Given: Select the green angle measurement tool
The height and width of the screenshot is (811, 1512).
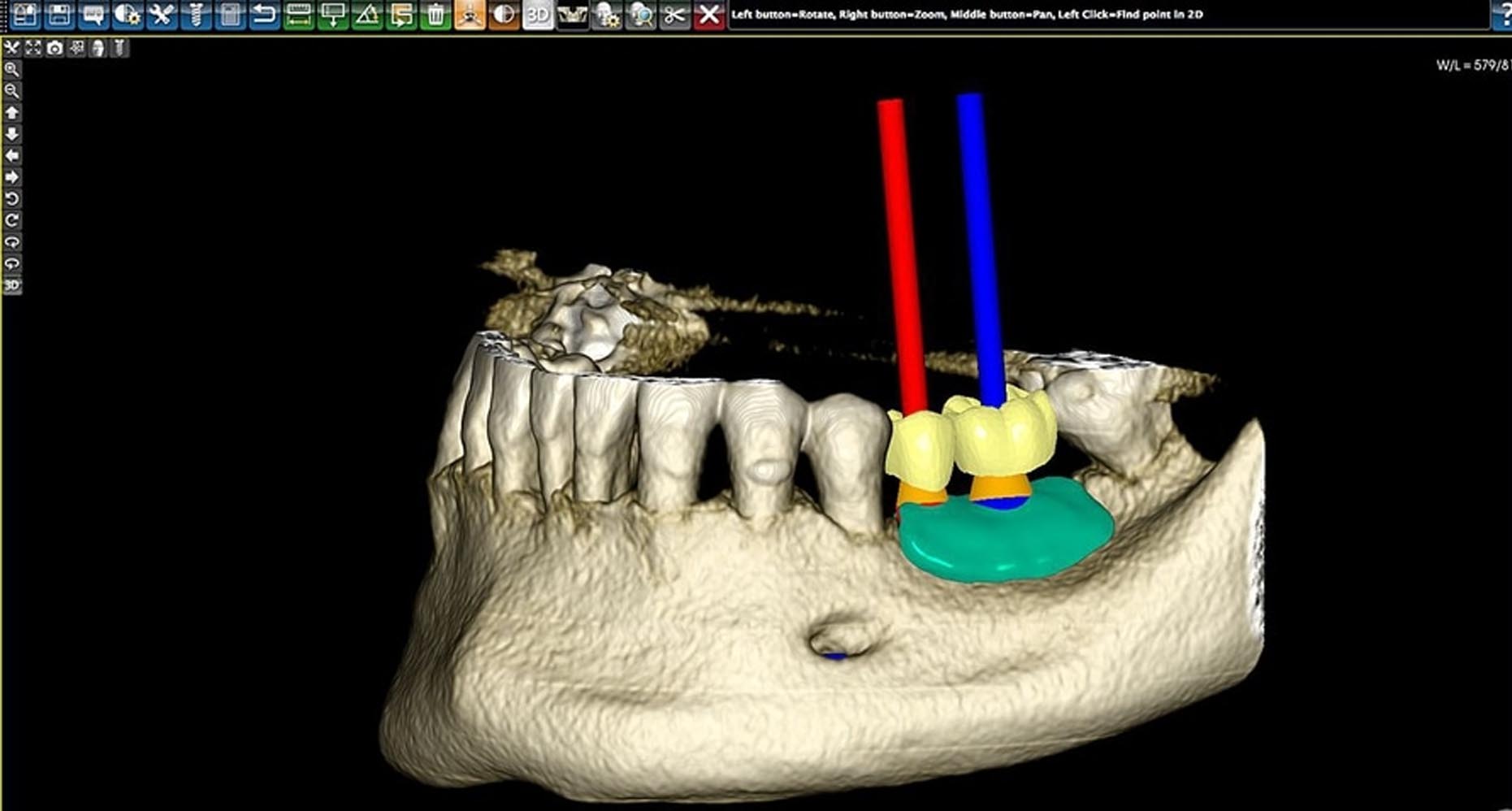Looking at the screenshot, I should (367, 14).
